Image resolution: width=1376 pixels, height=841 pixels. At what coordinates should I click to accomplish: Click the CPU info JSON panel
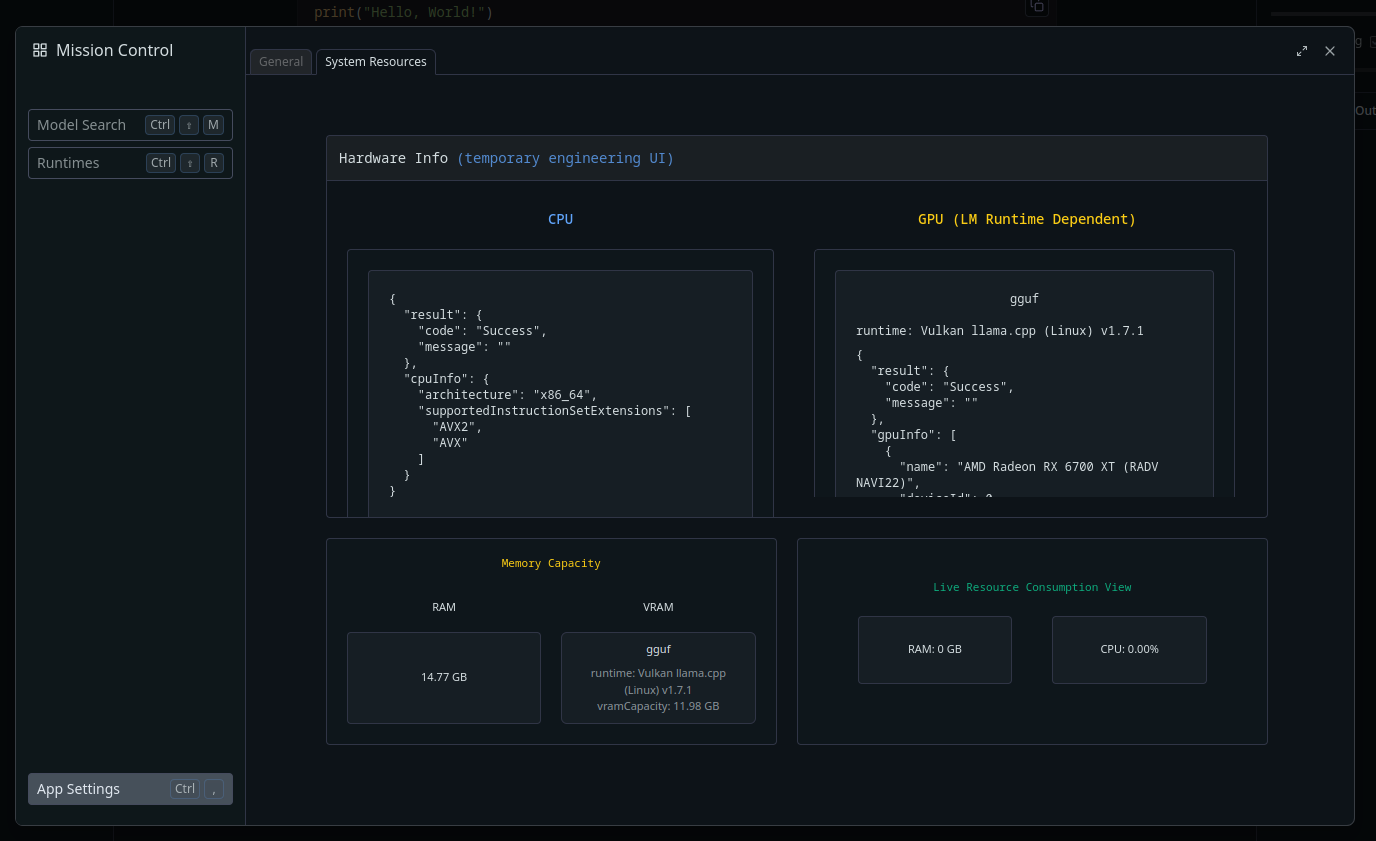click(560, 392)
